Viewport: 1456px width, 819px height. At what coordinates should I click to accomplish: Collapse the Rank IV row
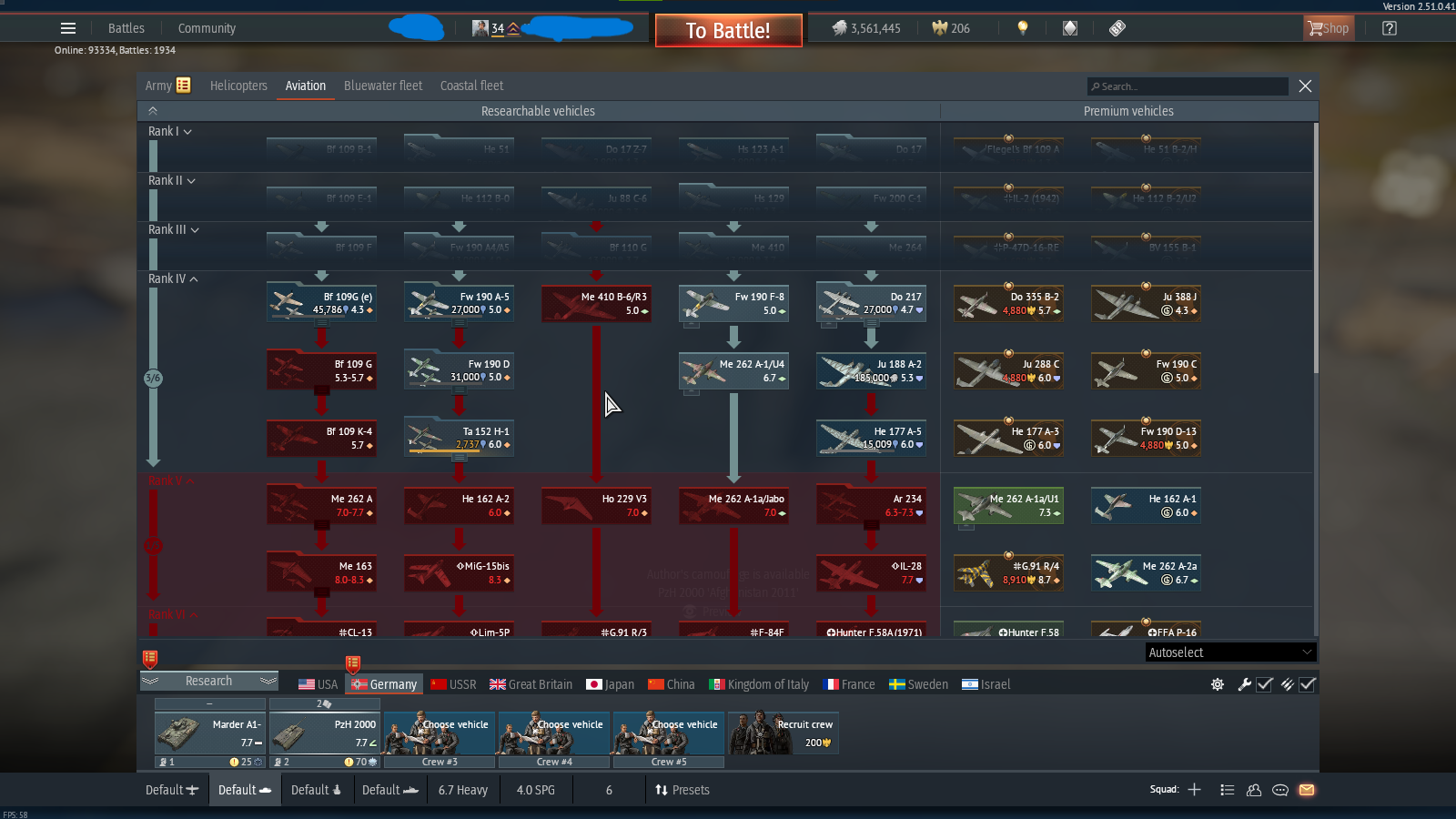173,279
